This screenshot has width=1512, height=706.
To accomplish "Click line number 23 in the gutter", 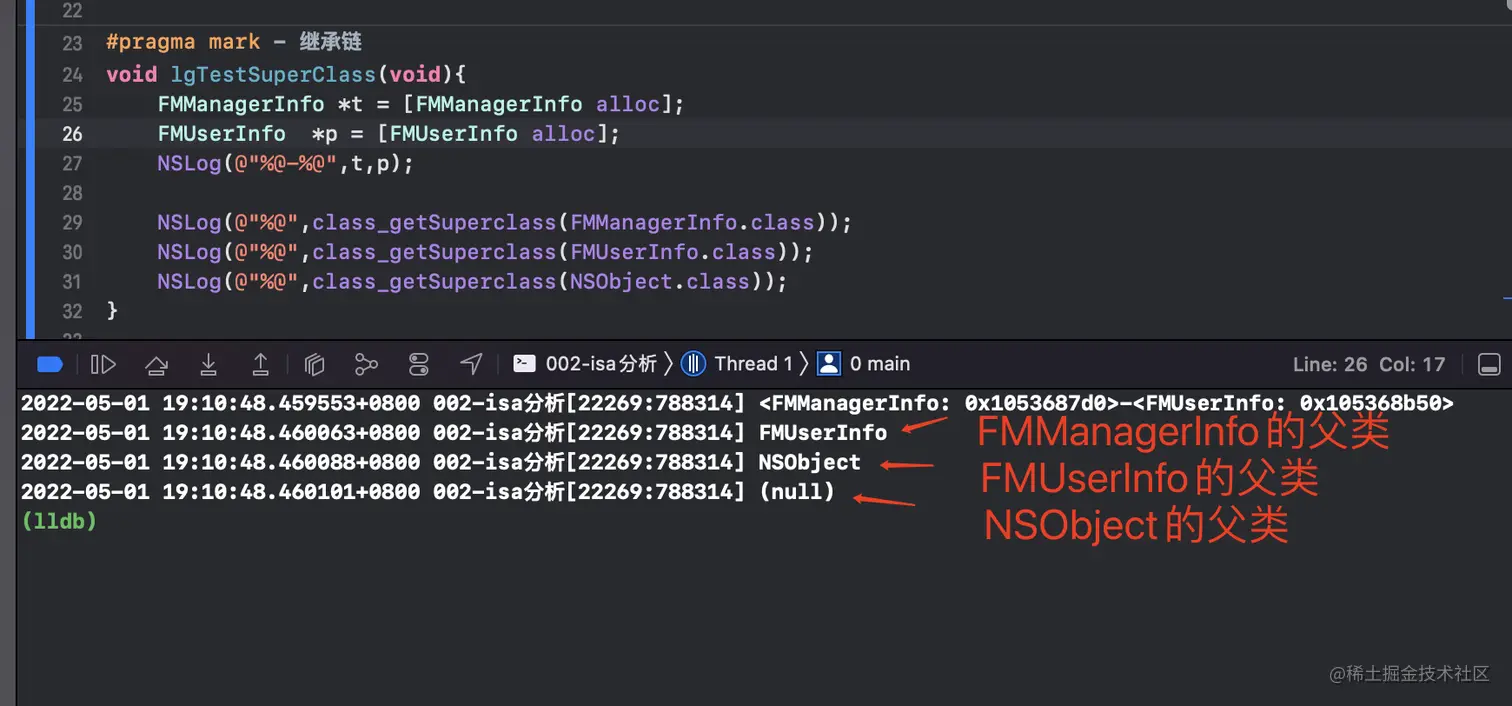I will pyautogui.click(x=72, y=43).
